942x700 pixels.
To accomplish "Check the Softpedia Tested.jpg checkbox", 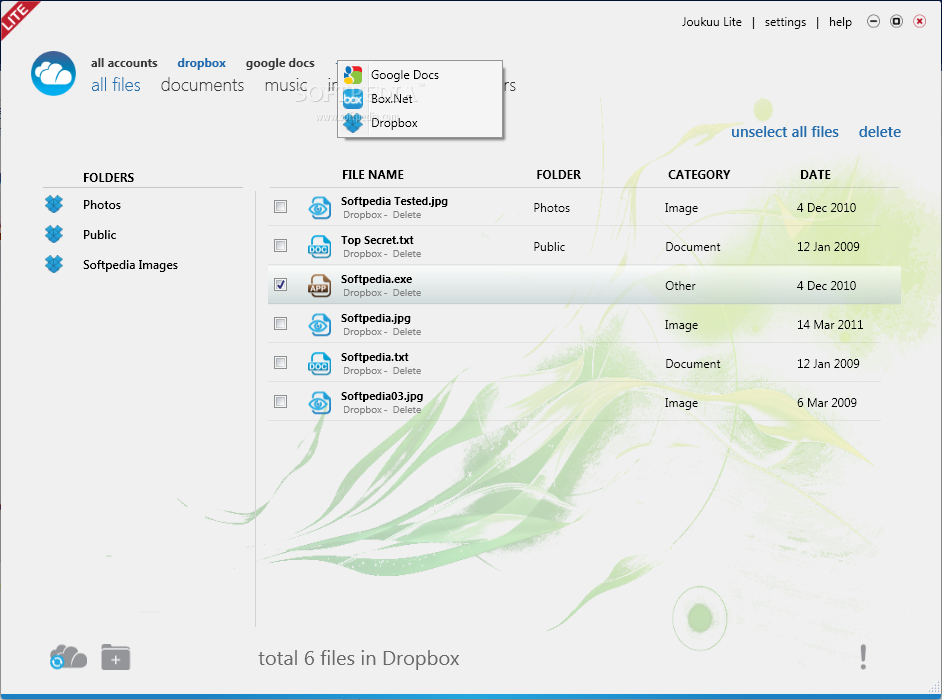I will tap(280, 207).
